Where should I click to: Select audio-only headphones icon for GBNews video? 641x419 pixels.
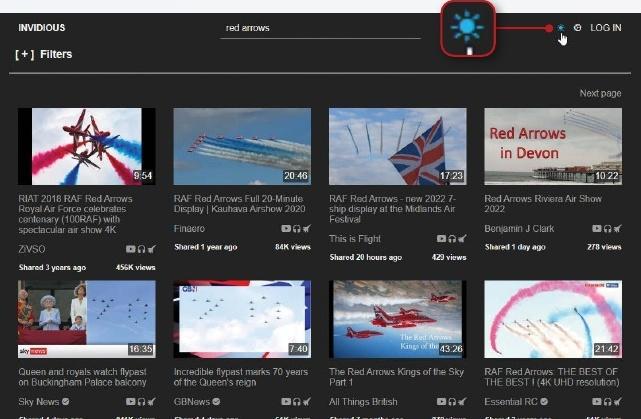tap(297, 402)
